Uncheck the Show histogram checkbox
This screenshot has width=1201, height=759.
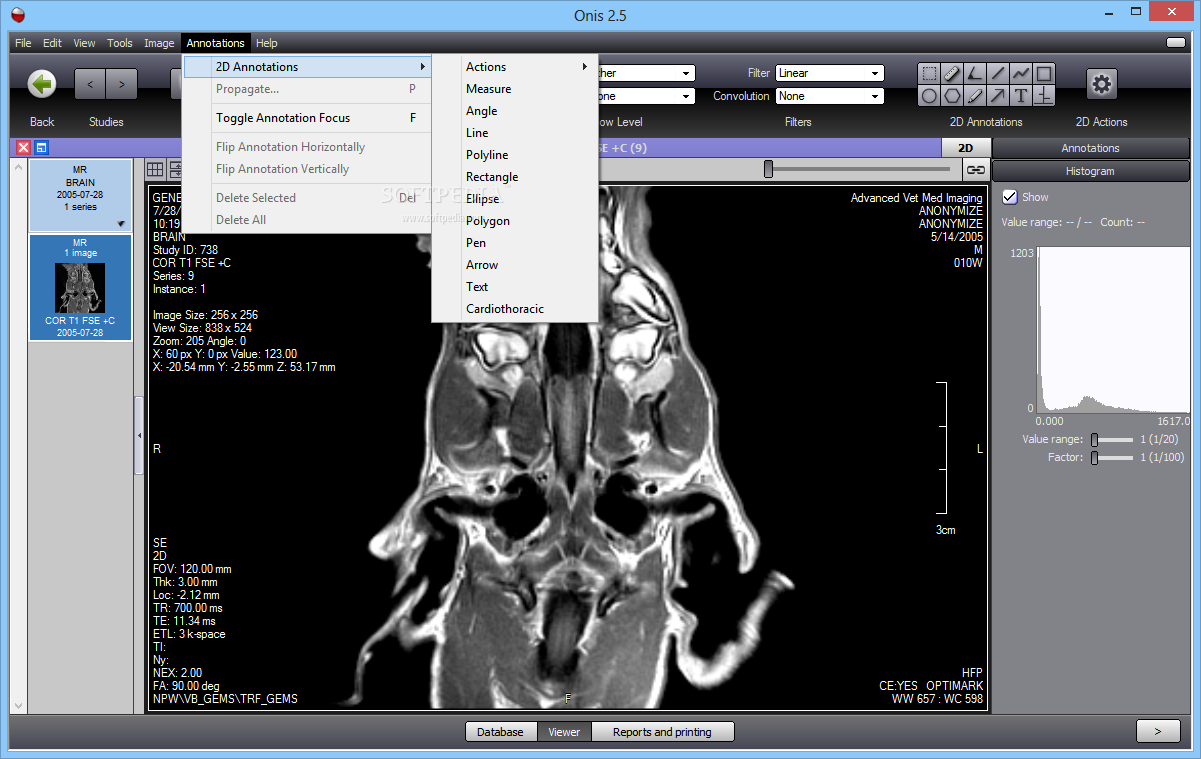pyautogui.click(x=1010, y=197)
